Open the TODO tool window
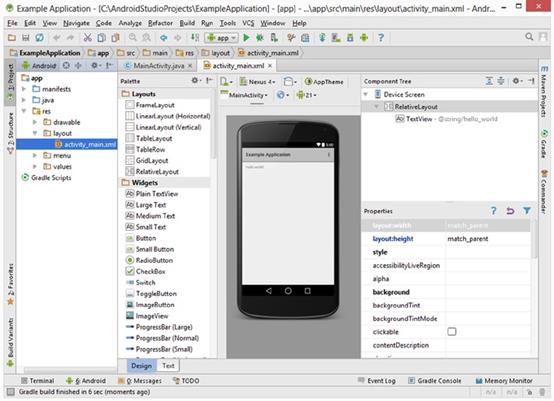 point(186,381)
